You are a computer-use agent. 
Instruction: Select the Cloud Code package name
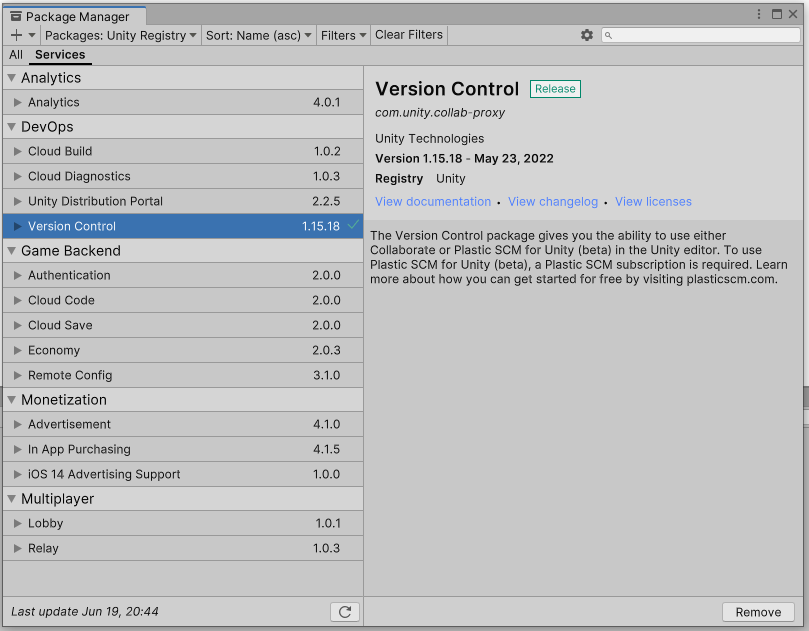pyautogui.click(x=61, y=300)
